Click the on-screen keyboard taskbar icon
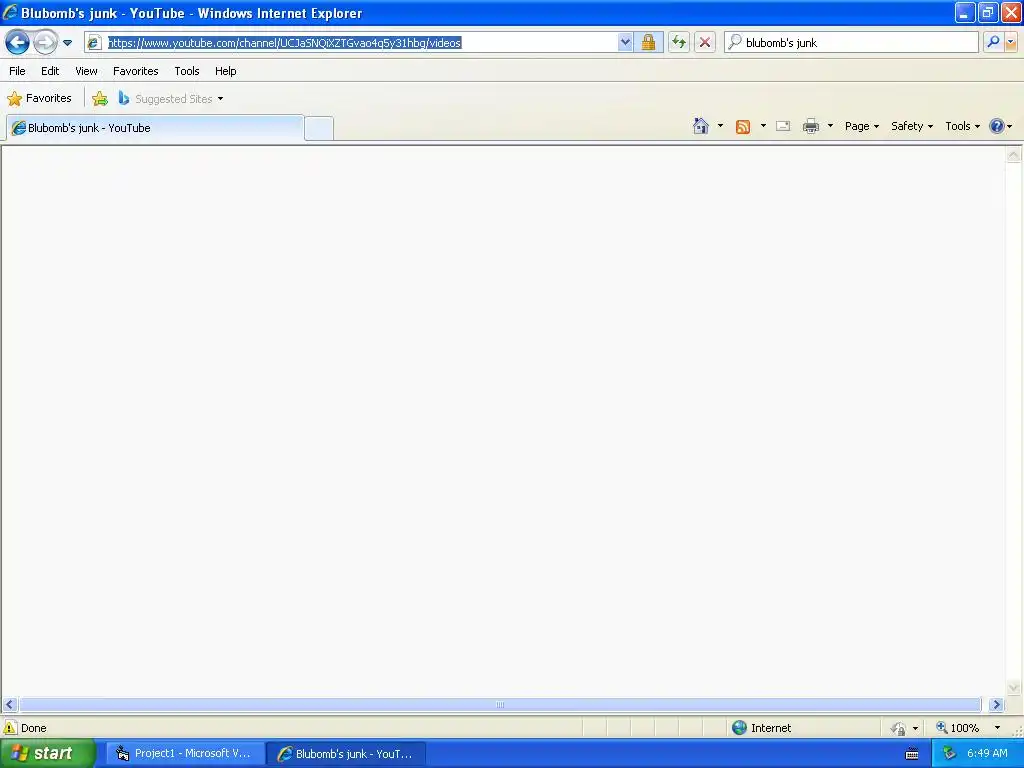 [912, 754]
